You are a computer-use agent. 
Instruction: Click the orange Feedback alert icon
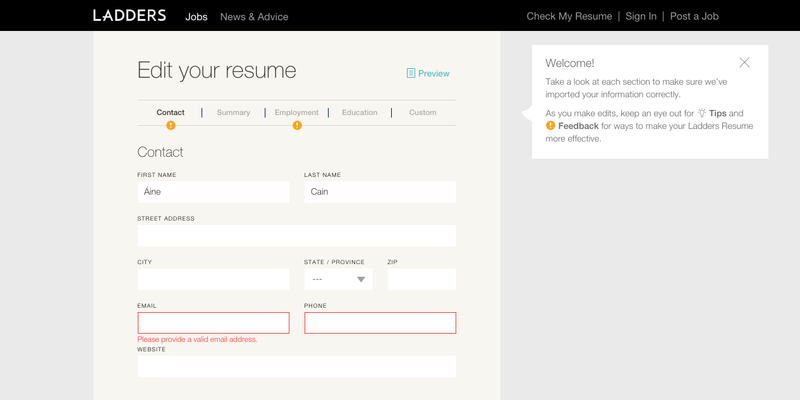pyautogui.click(x=550, y=126)
